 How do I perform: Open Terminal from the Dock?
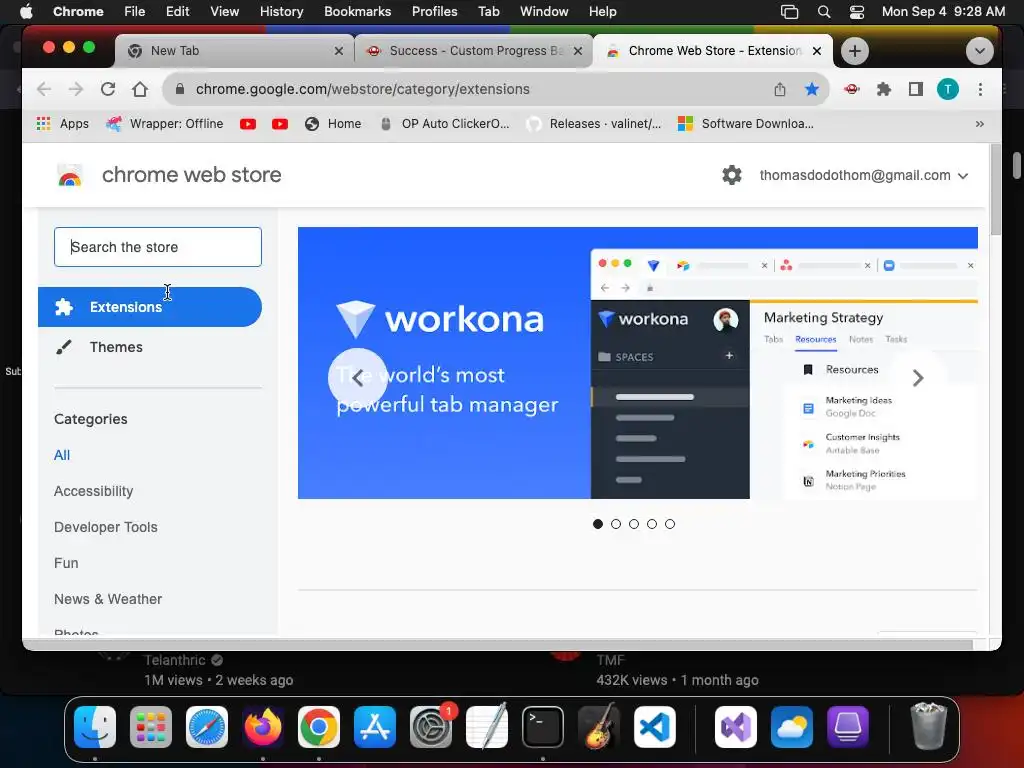pos(543,726)
